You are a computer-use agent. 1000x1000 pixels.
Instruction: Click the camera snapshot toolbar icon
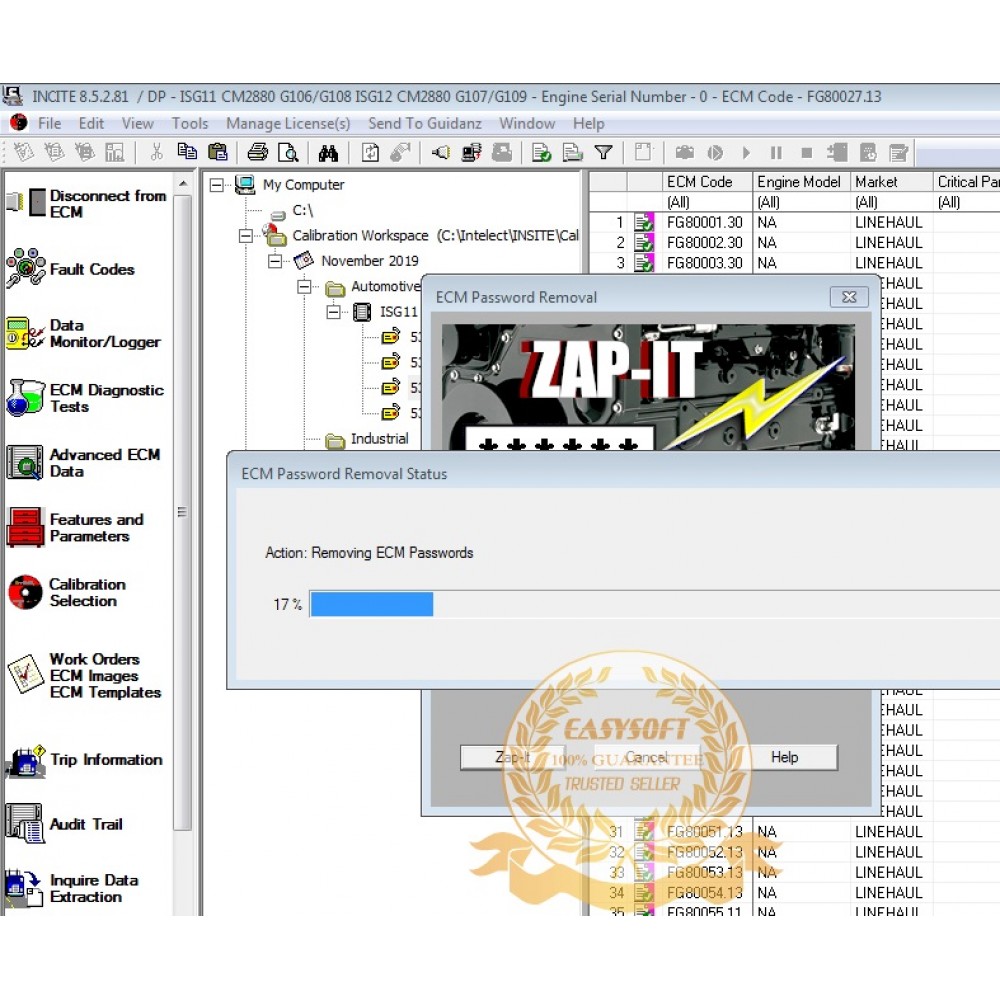coord(684,152)
